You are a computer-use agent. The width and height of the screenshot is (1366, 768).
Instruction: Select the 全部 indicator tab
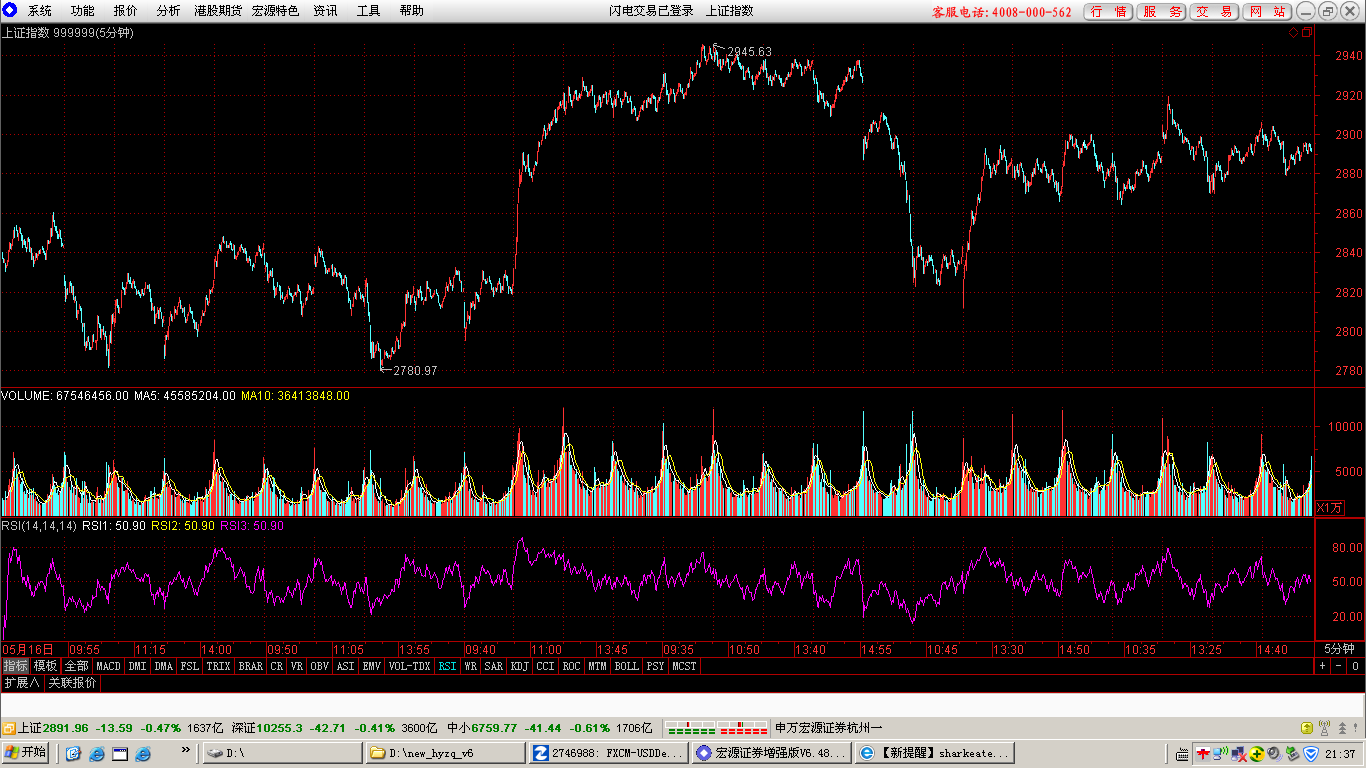coord(77,666)
